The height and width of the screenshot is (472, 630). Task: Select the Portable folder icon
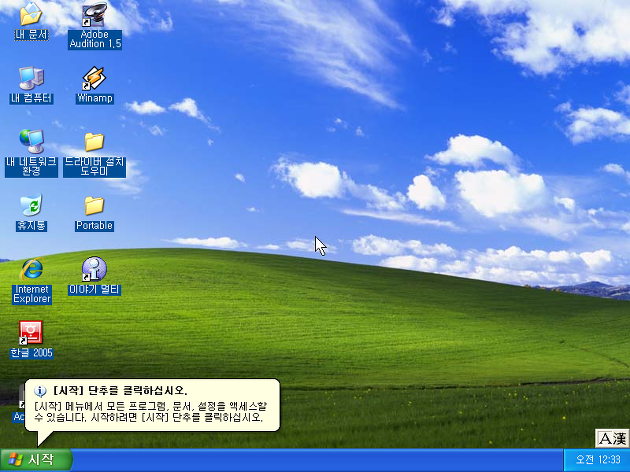pos(94,206)
